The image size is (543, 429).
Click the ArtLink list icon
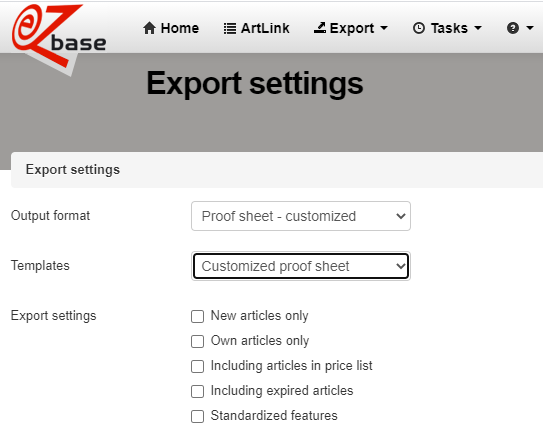coord(230,28)
